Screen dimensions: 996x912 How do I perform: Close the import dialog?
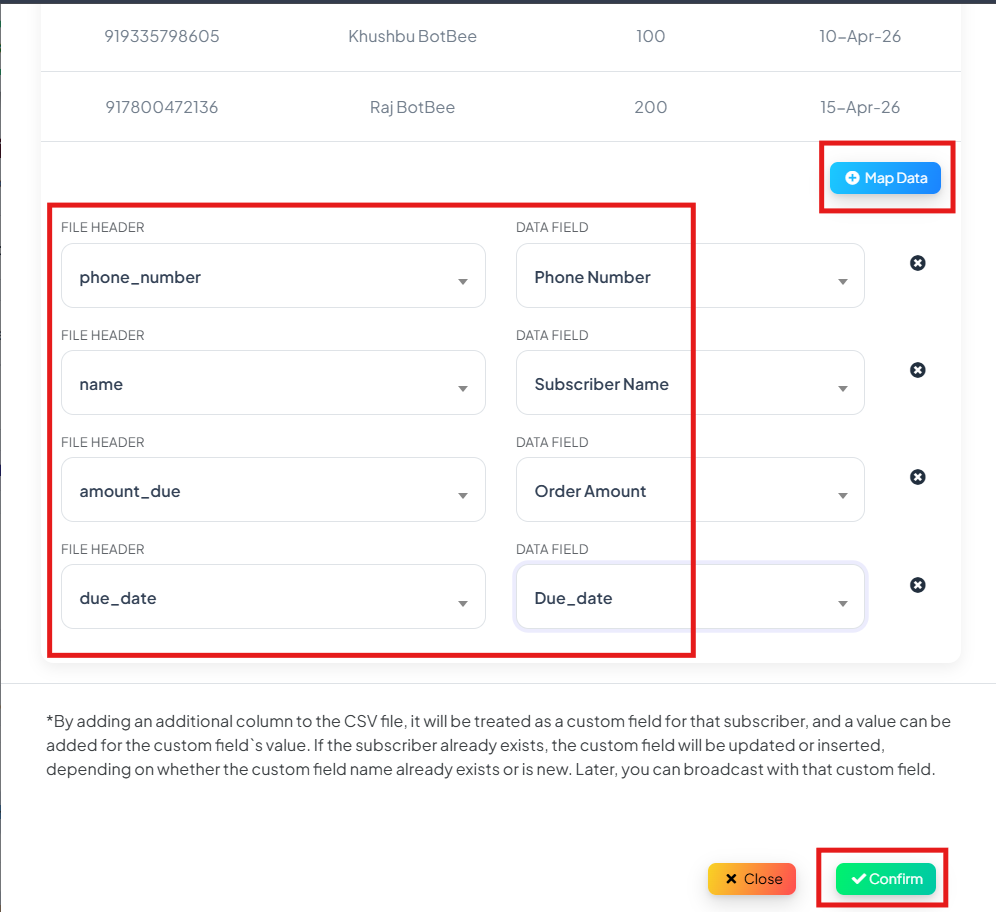[751, 879]
